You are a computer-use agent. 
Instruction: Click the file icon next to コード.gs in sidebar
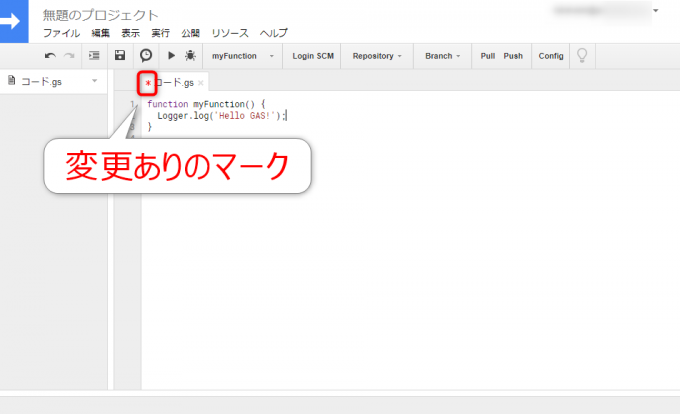coord(12,81)
